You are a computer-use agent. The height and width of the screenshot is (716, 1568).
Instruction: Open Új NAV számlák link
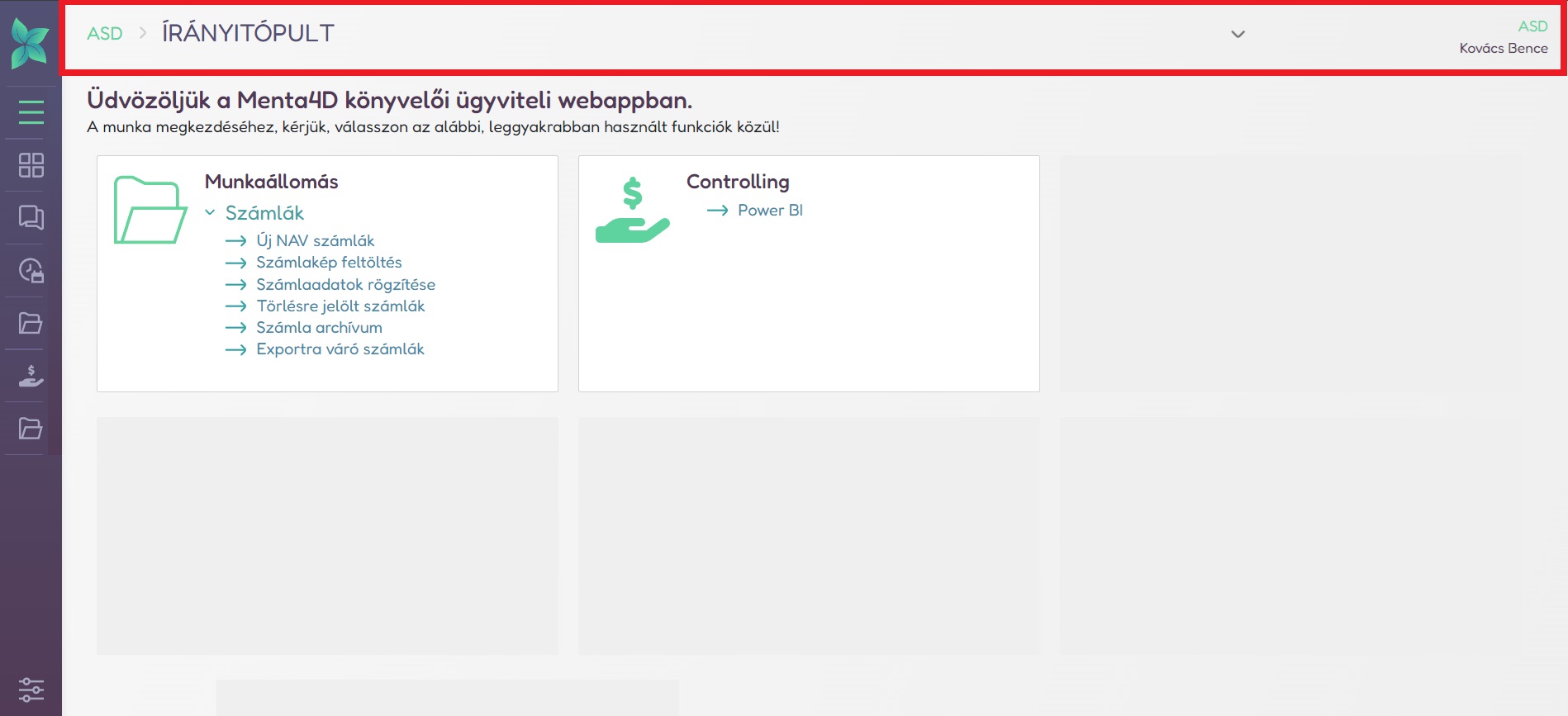315,241
